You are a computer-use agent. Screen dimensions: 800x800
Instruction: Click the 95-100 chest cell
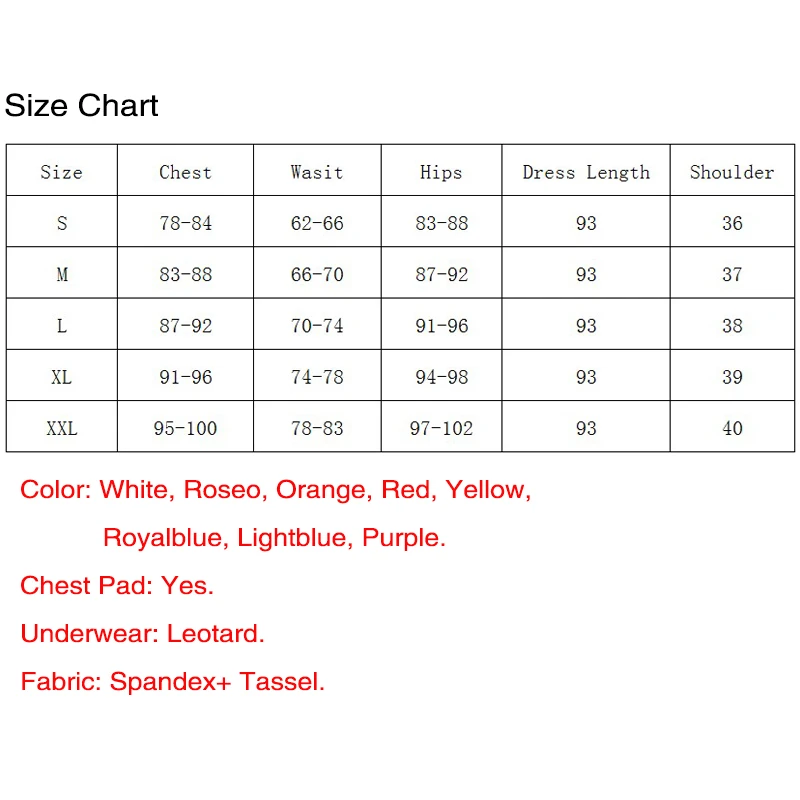(x=185, y=428)
